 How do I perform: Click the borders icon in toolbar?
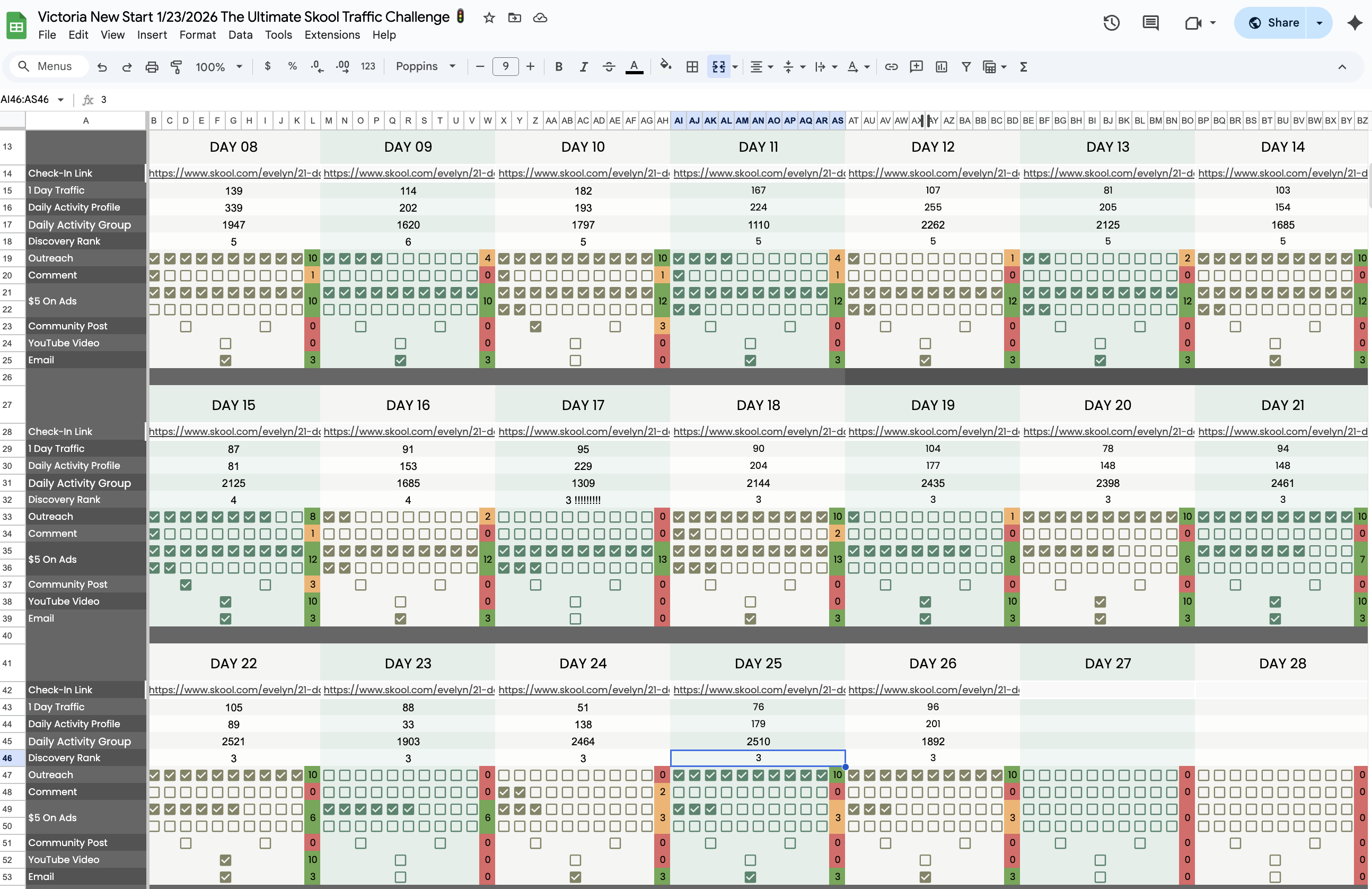click(x=692, y=67)
